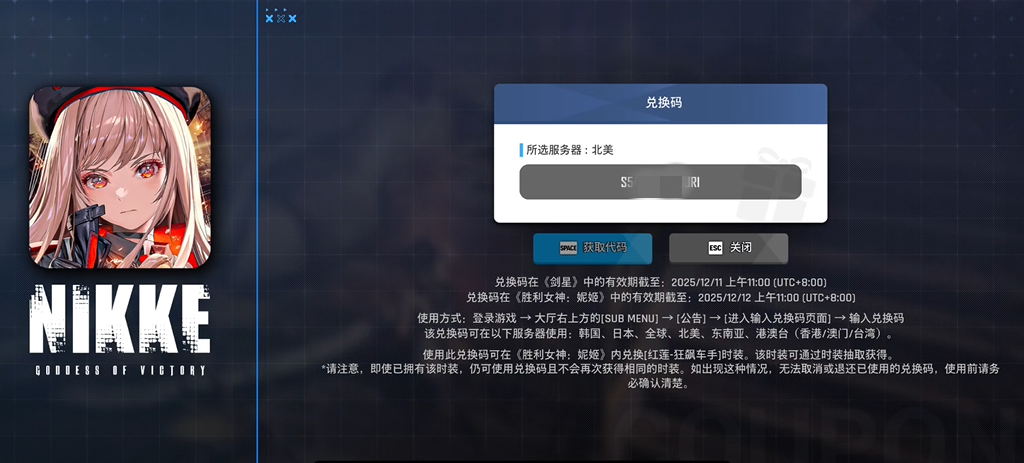Click the *请注意 warning notice text

tap(660, 376)
